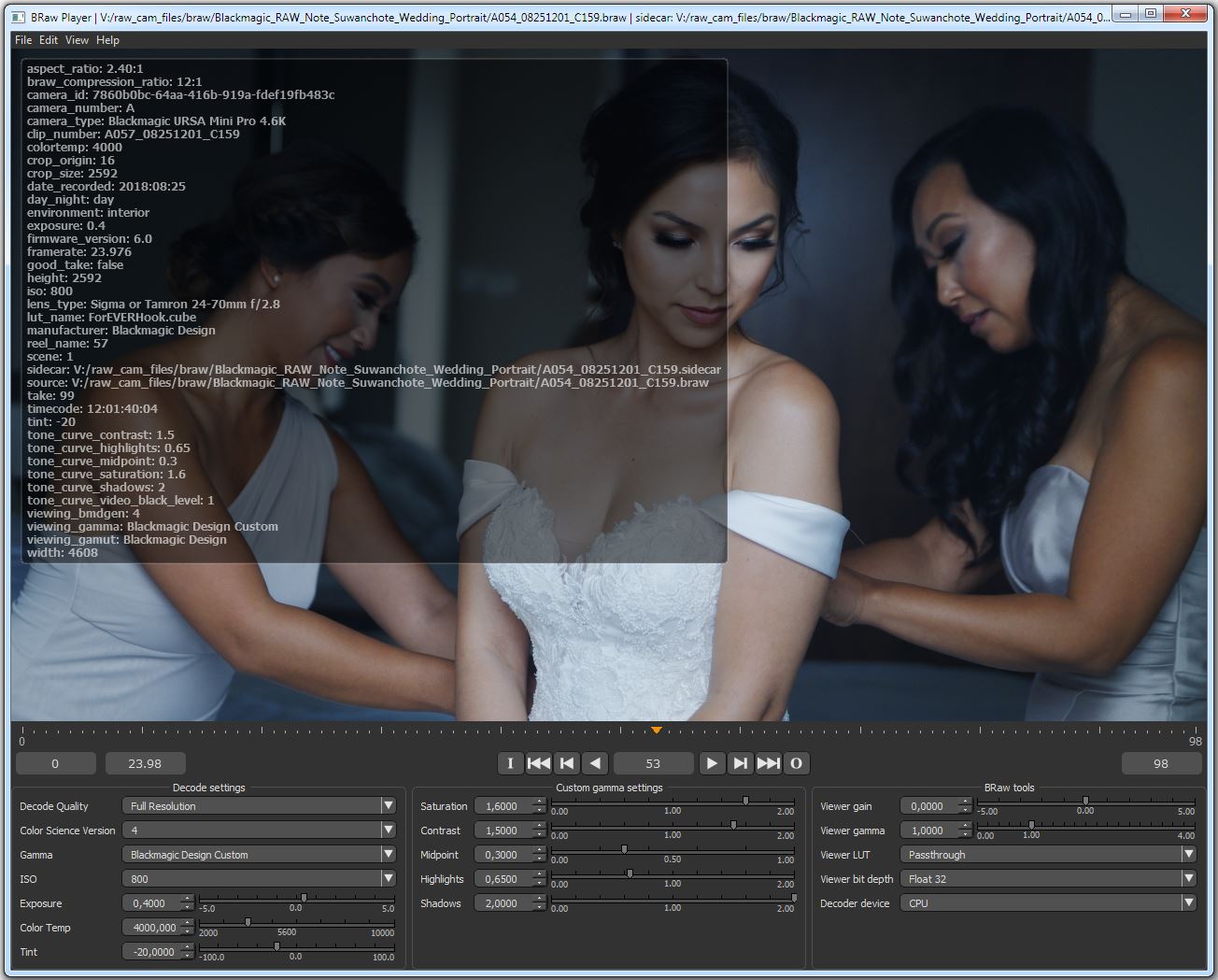Open the File menu
The image size is (1218, 980).
(23, 40)
